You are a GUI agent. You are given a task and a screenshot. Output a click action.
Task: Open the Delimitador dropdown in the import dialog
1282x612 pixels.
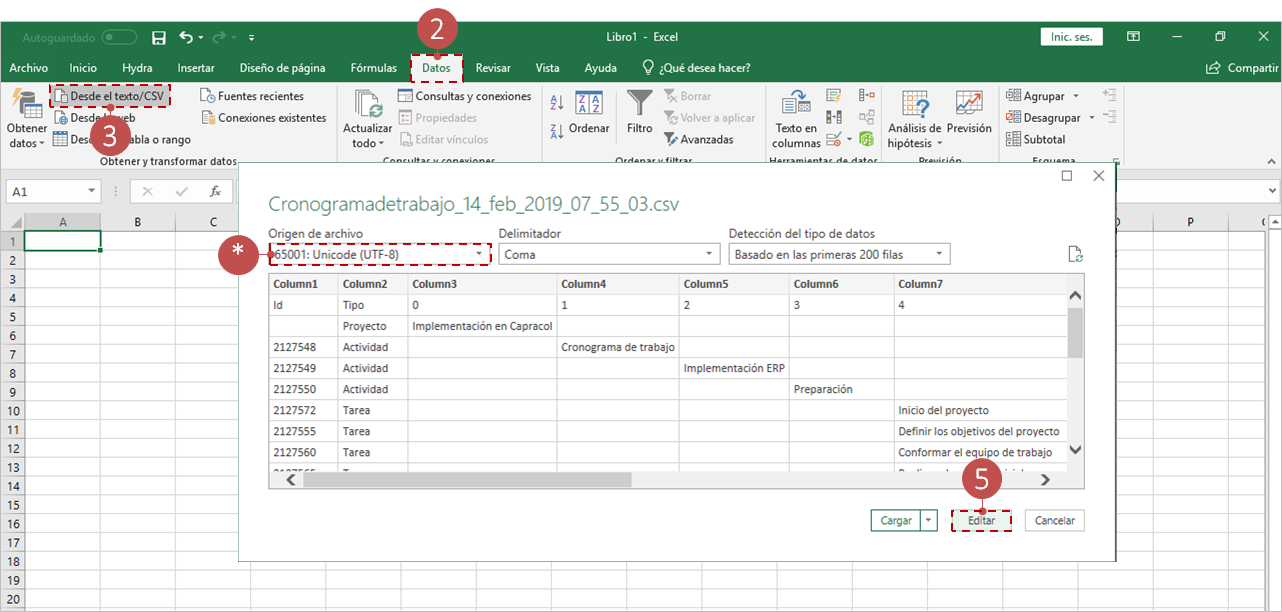pos(609,253)
